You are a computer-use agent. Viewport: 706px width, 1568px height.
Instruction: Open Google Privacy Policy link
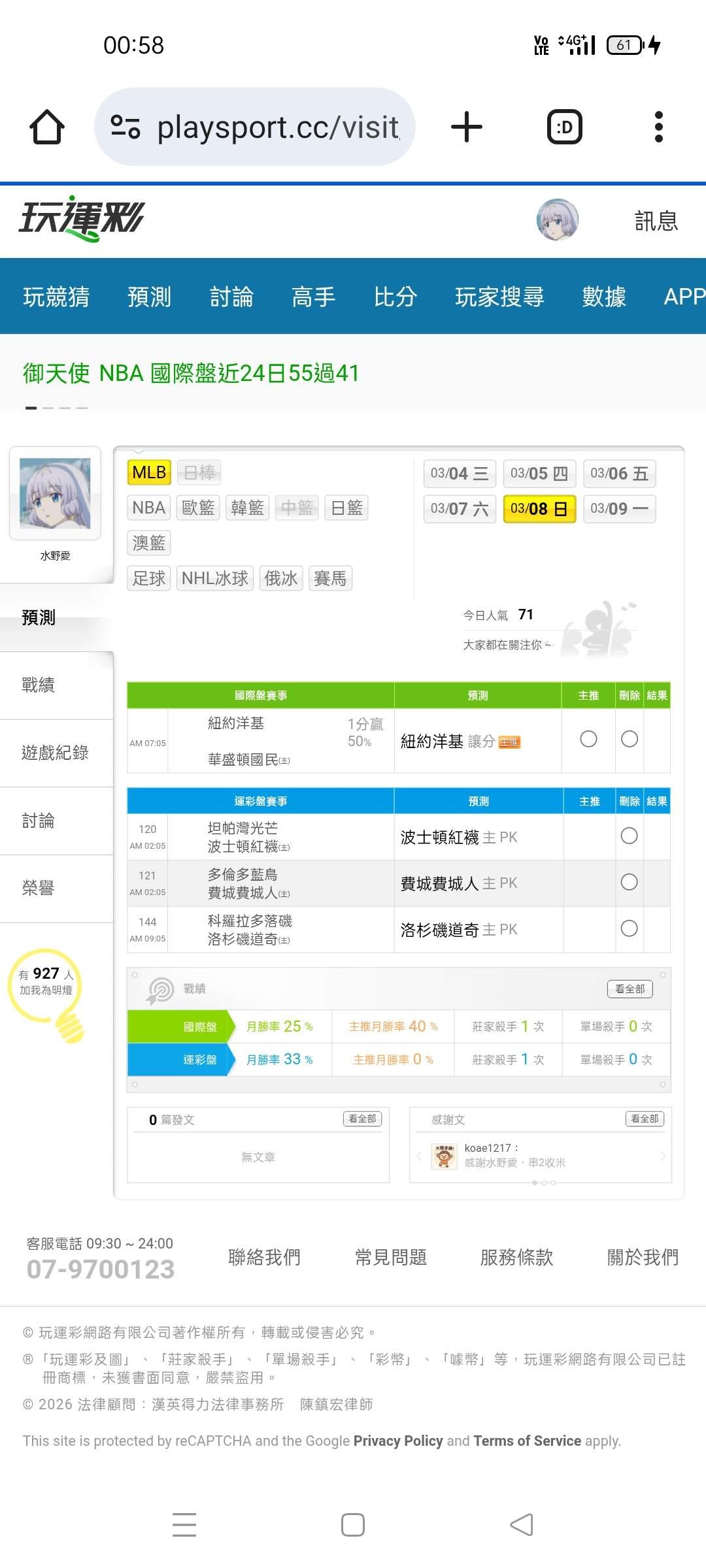point(398,1441)
